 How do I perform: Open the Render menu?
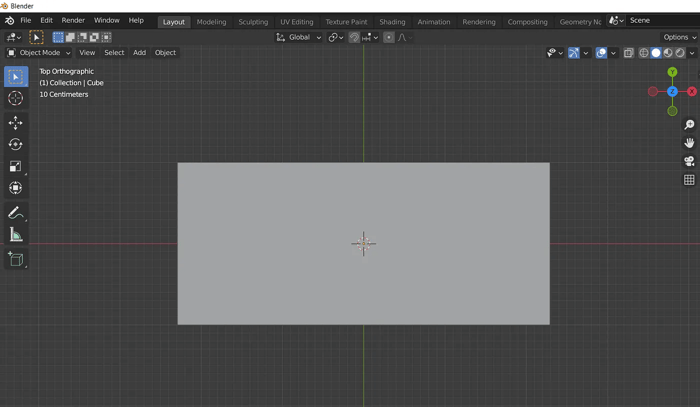73,20
